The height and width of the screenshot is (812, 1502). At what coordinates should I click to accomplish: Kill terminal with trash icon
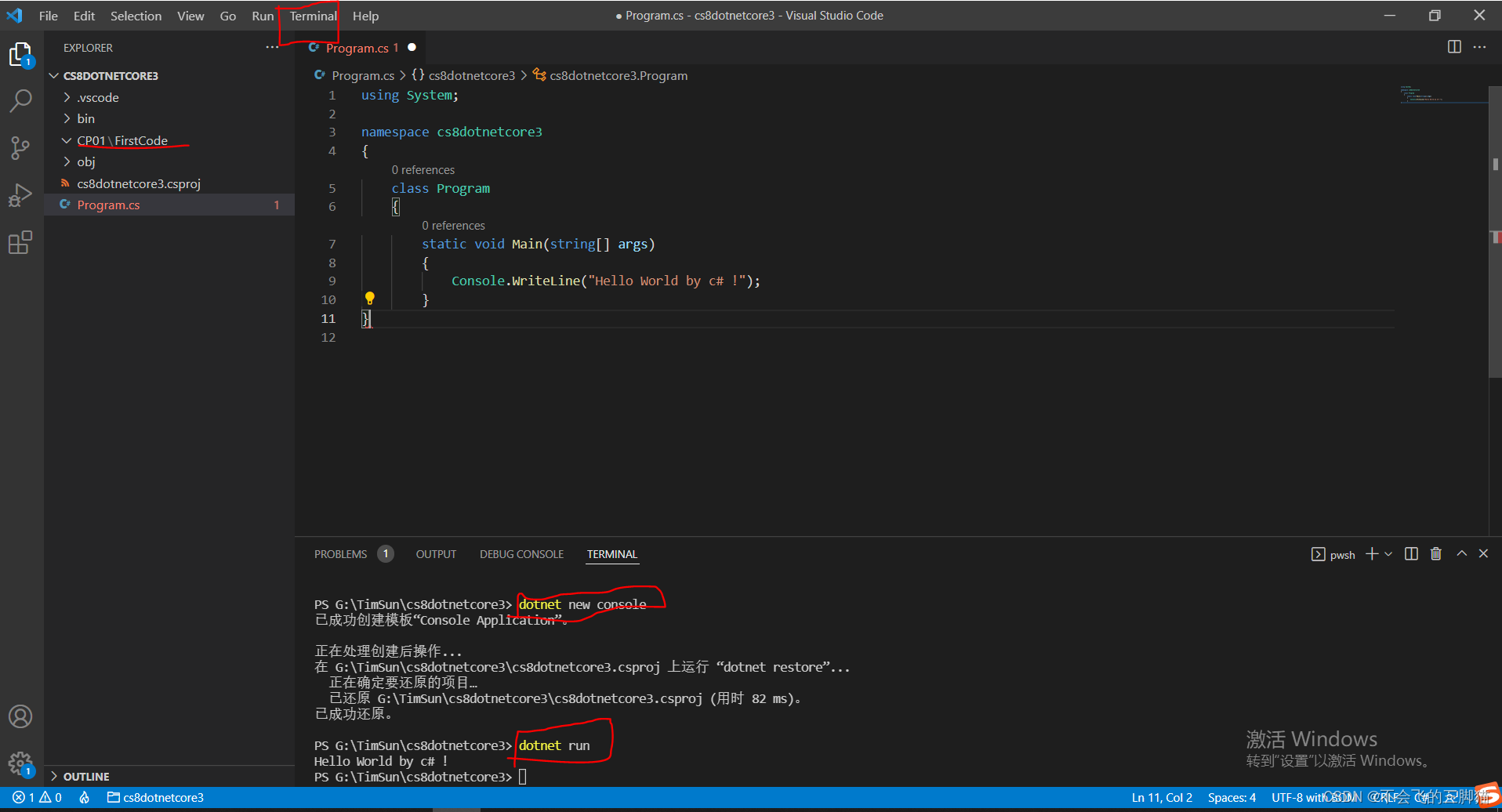pyautogui.click(x=1436, y=554)
